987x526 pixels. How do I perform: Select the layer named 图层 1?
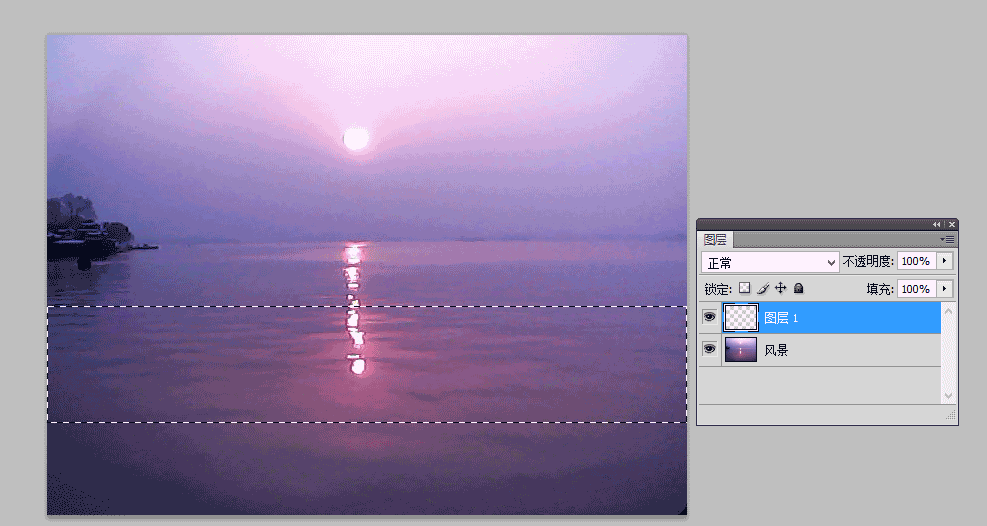pos(781,318)
